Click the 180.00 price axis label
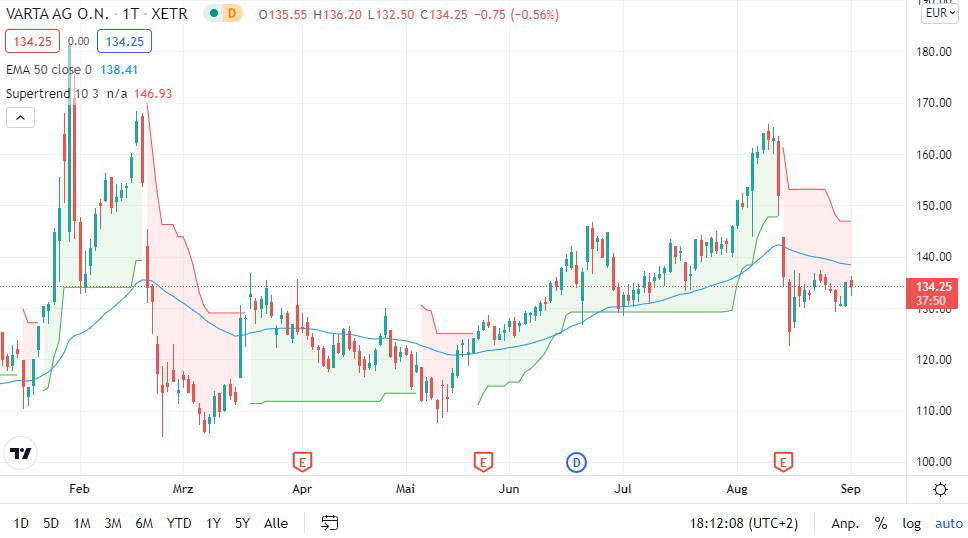968x538 pixels. 933,52
